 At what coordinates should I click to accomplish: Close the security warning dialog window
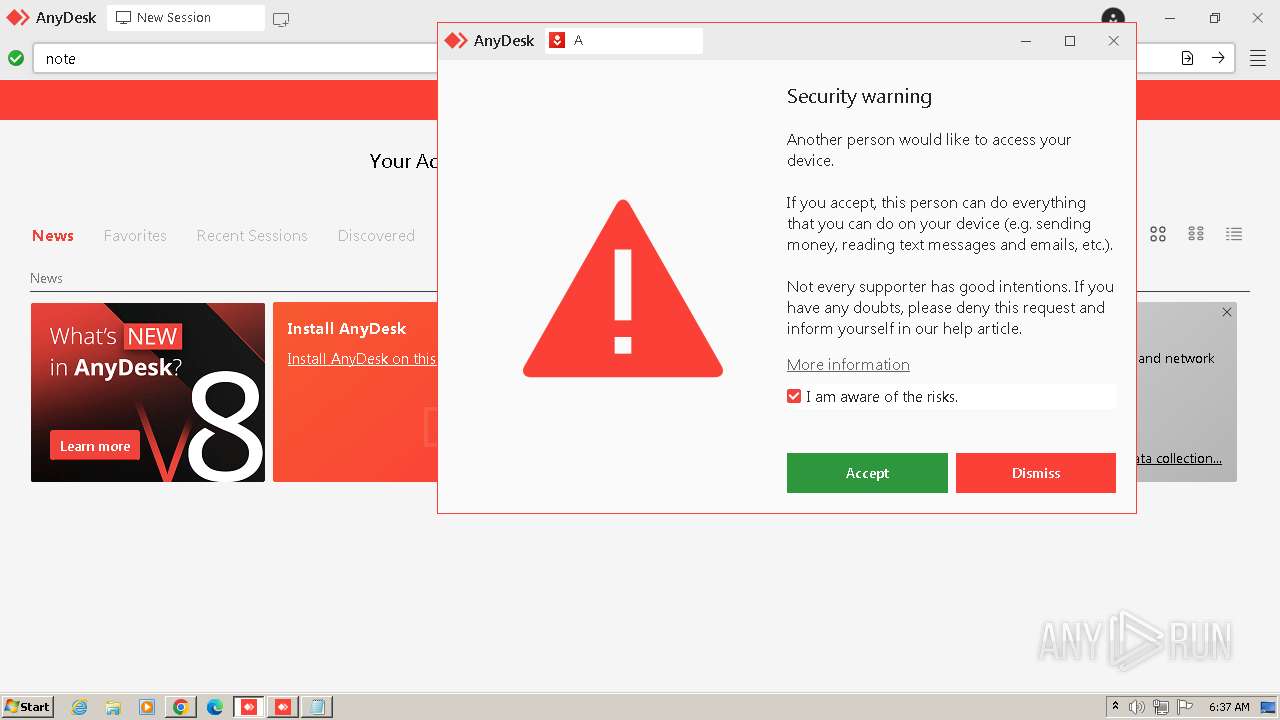coord(1113,41)
